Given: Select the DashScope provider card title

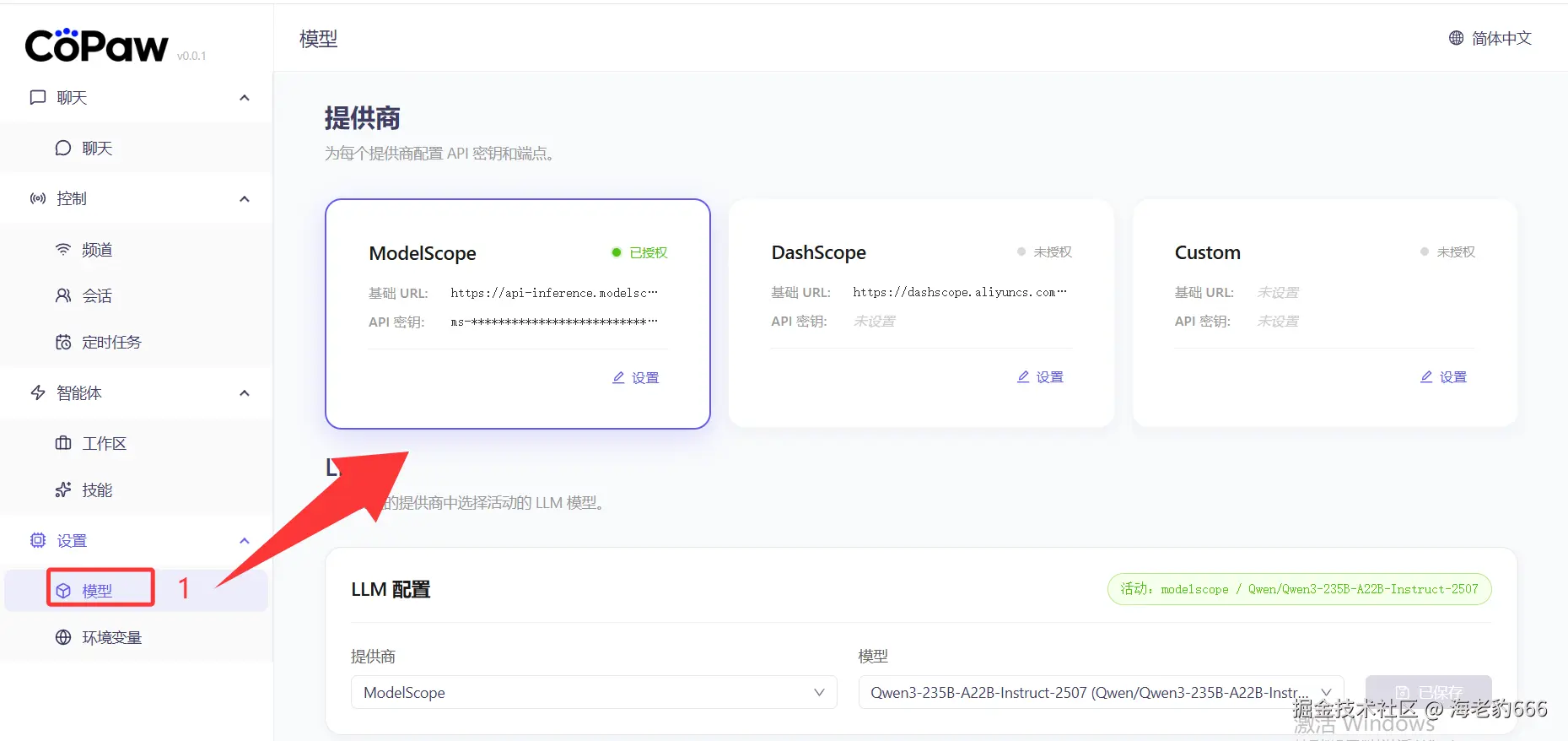Looking at the screenshot, I should tap(819, 252).
